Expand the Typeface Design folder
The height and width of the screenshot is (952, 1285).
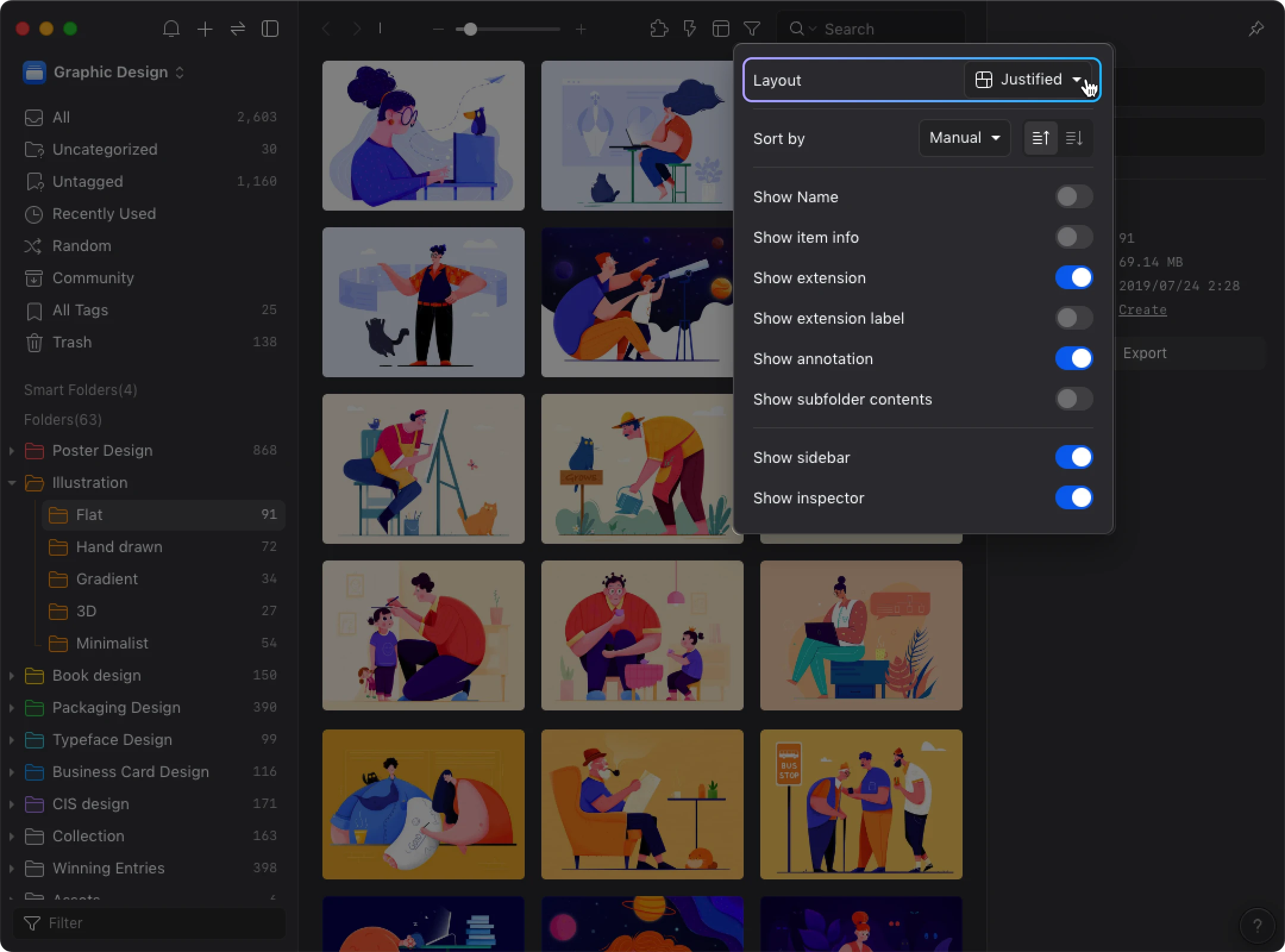click(11, 740)
